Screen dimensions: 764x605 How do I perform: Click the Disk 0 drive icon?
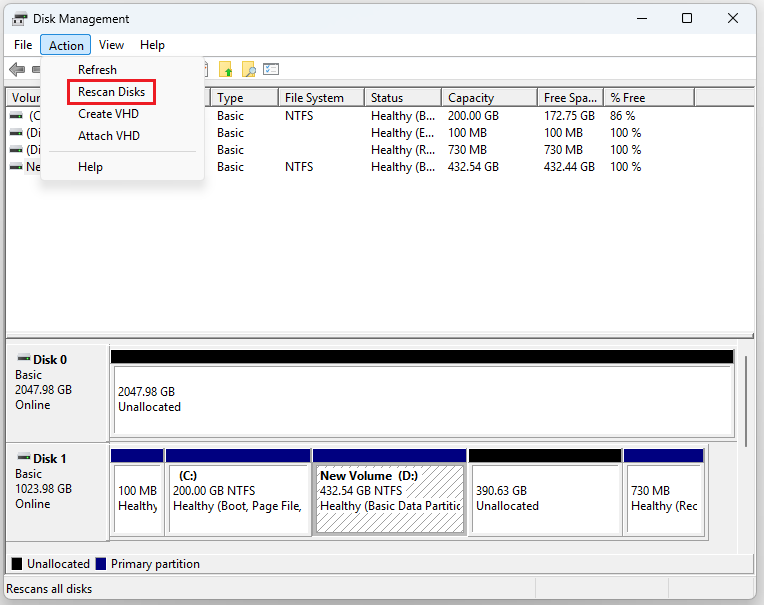pyautogui.click(x=24, y=359)
